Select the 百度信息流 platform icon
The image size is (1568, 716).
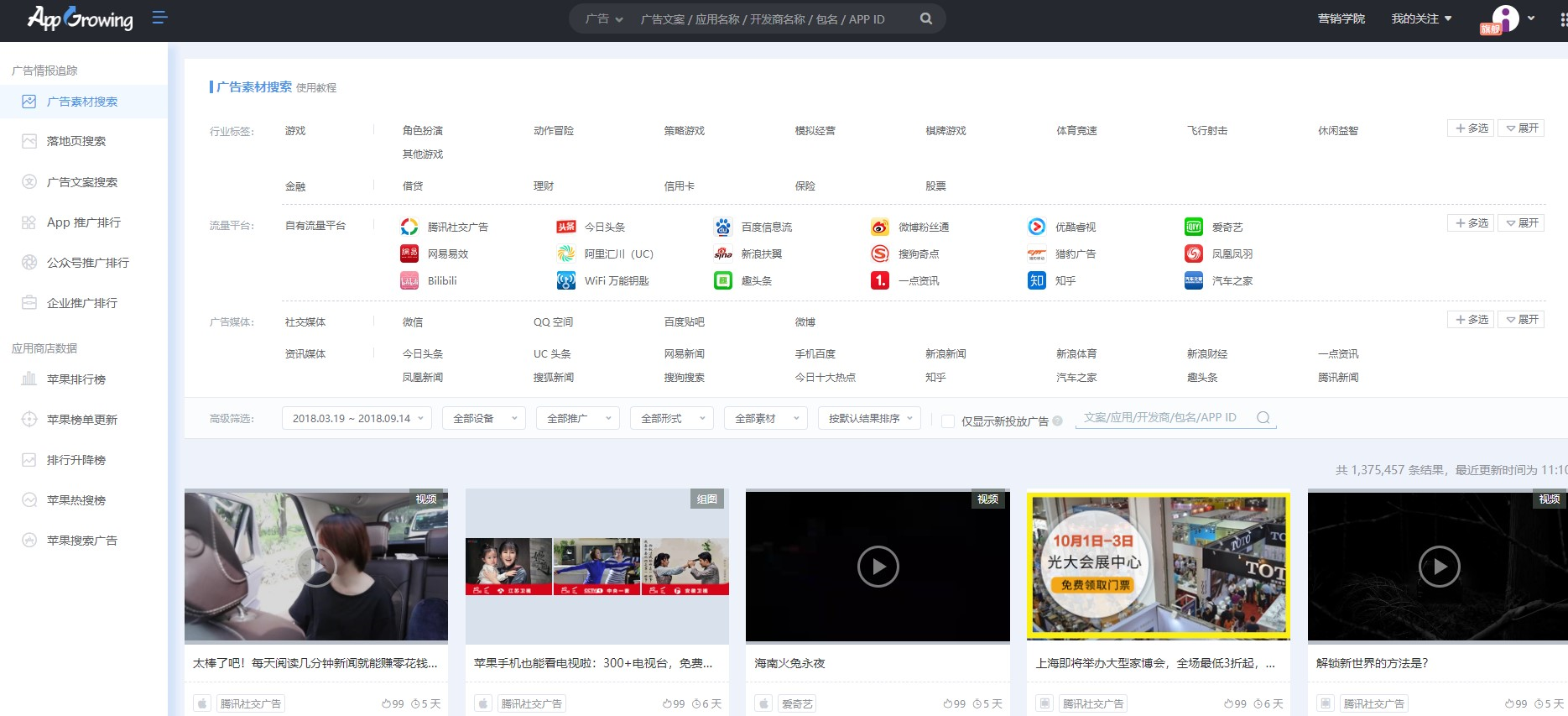(x=723, y=227)
